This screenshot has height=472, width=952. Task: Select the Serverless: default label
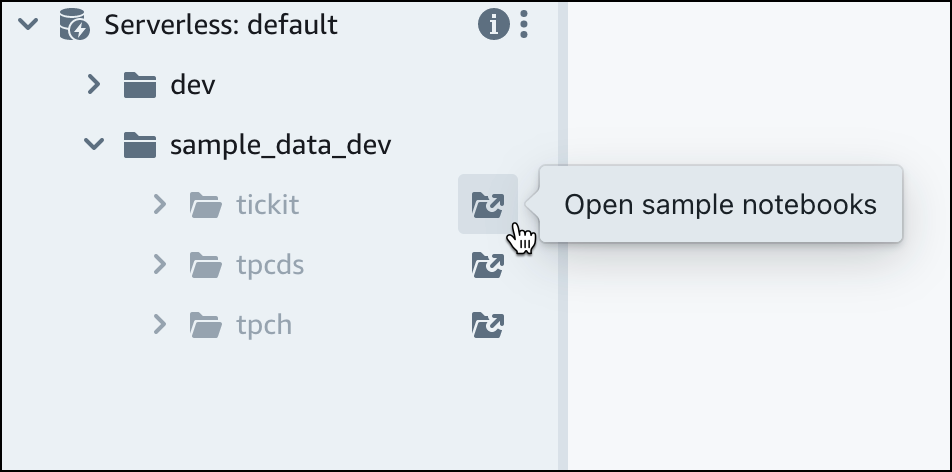[221, 25]
